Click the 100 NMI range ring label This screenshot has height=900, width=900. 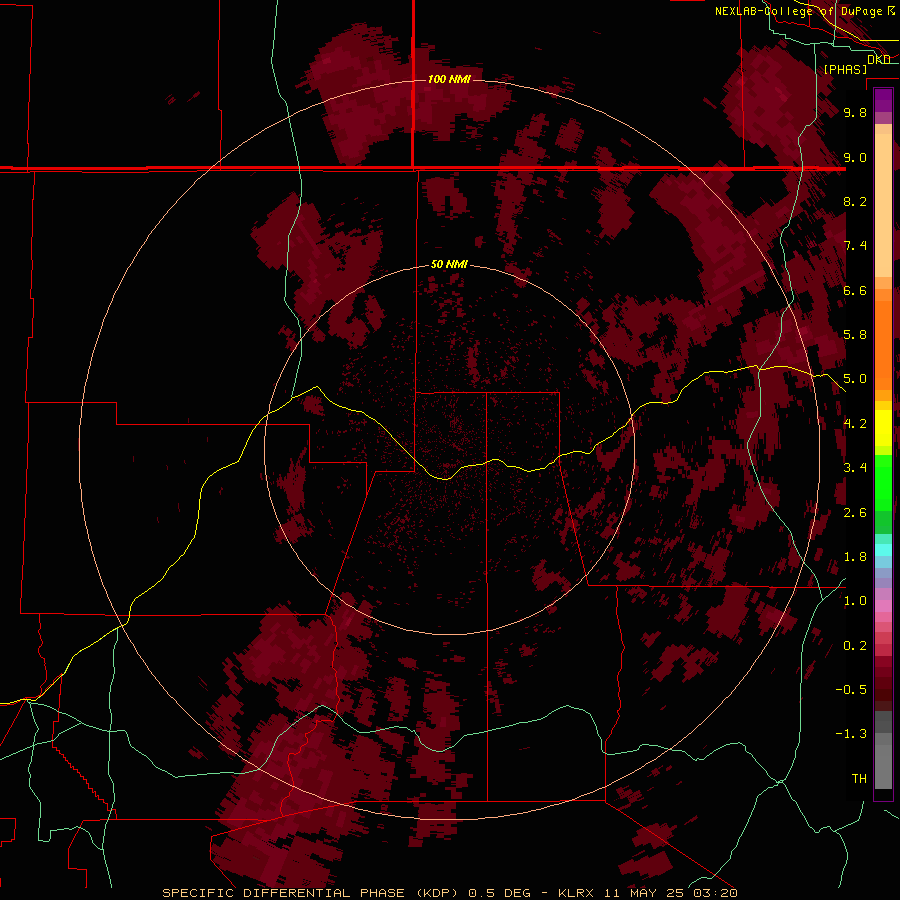(x=449, y=79)
